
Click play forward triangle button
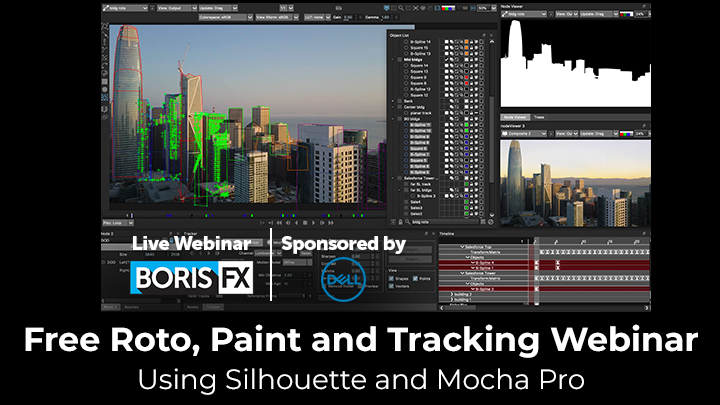tap(313, 223)
